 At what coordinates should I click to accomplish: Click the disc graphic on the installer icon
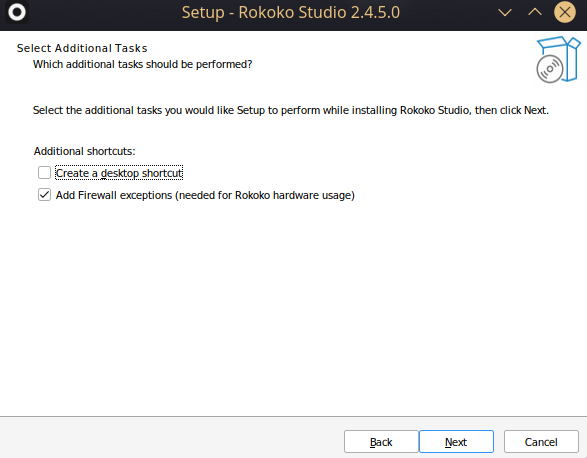pos(550,69)
